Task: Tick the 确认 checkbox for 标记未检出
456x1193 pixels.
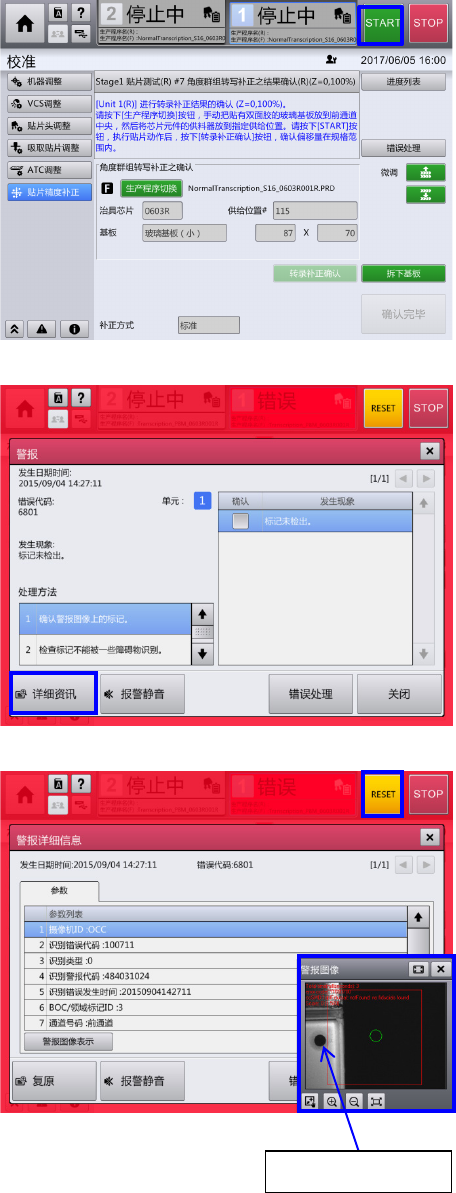Action: pos(241,521)
